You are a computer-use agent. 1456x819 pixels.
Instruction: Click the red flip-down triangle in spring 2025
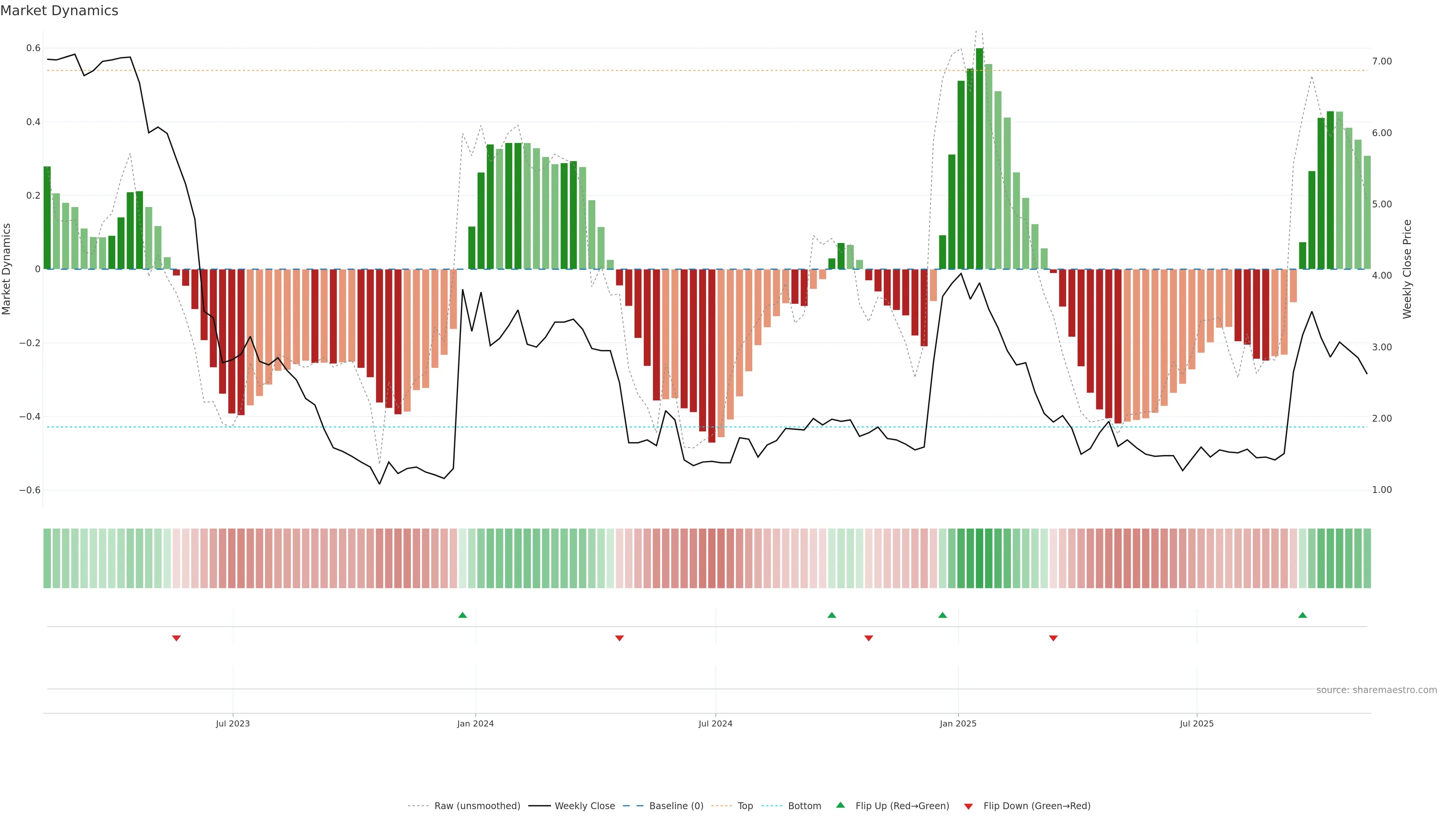click(x=1053, y=638)
